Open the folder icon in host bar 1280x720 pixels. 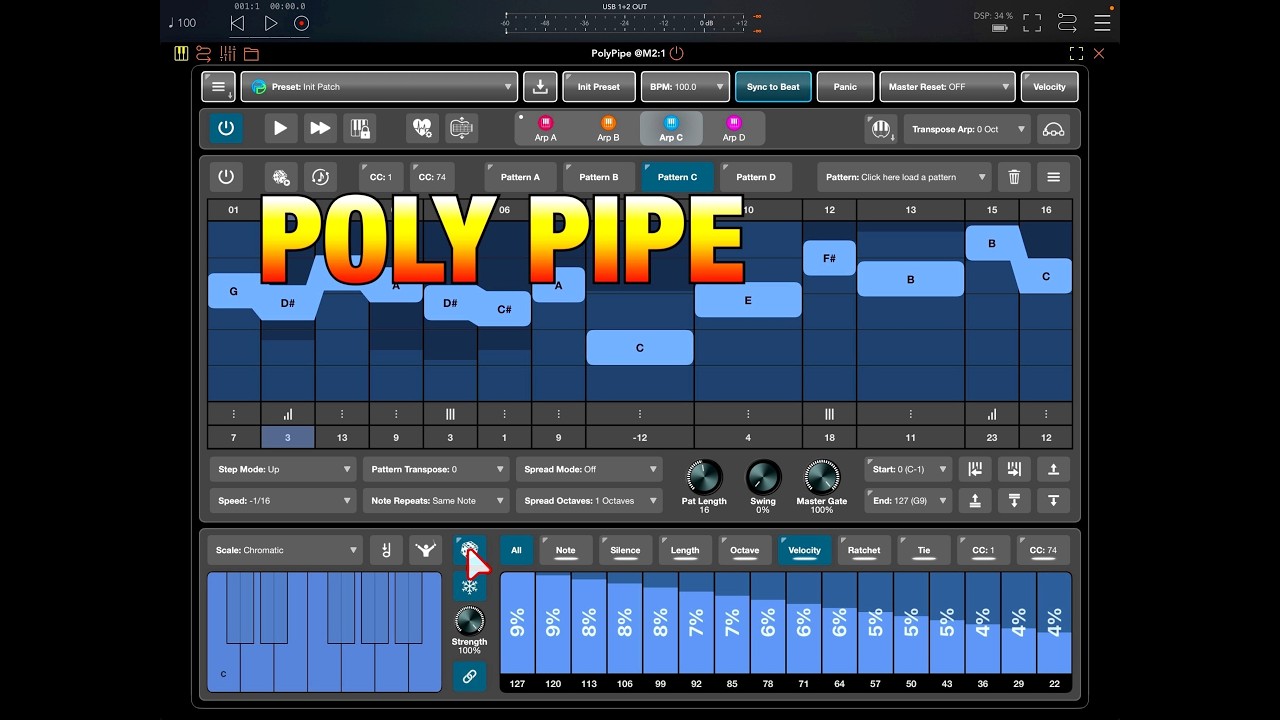[251, 53]
